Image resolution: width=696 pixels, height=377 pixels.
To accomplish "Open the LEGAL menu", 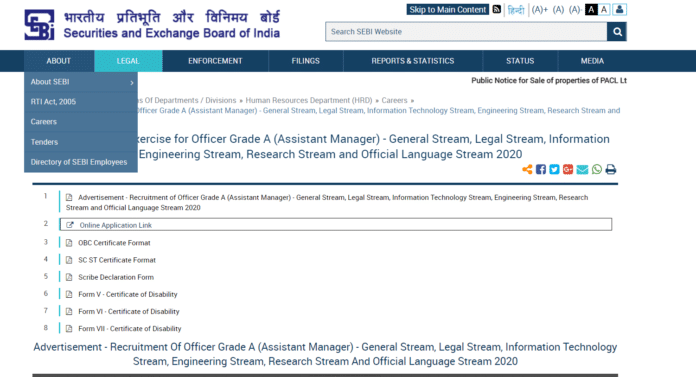I will (x=128, y=61).
